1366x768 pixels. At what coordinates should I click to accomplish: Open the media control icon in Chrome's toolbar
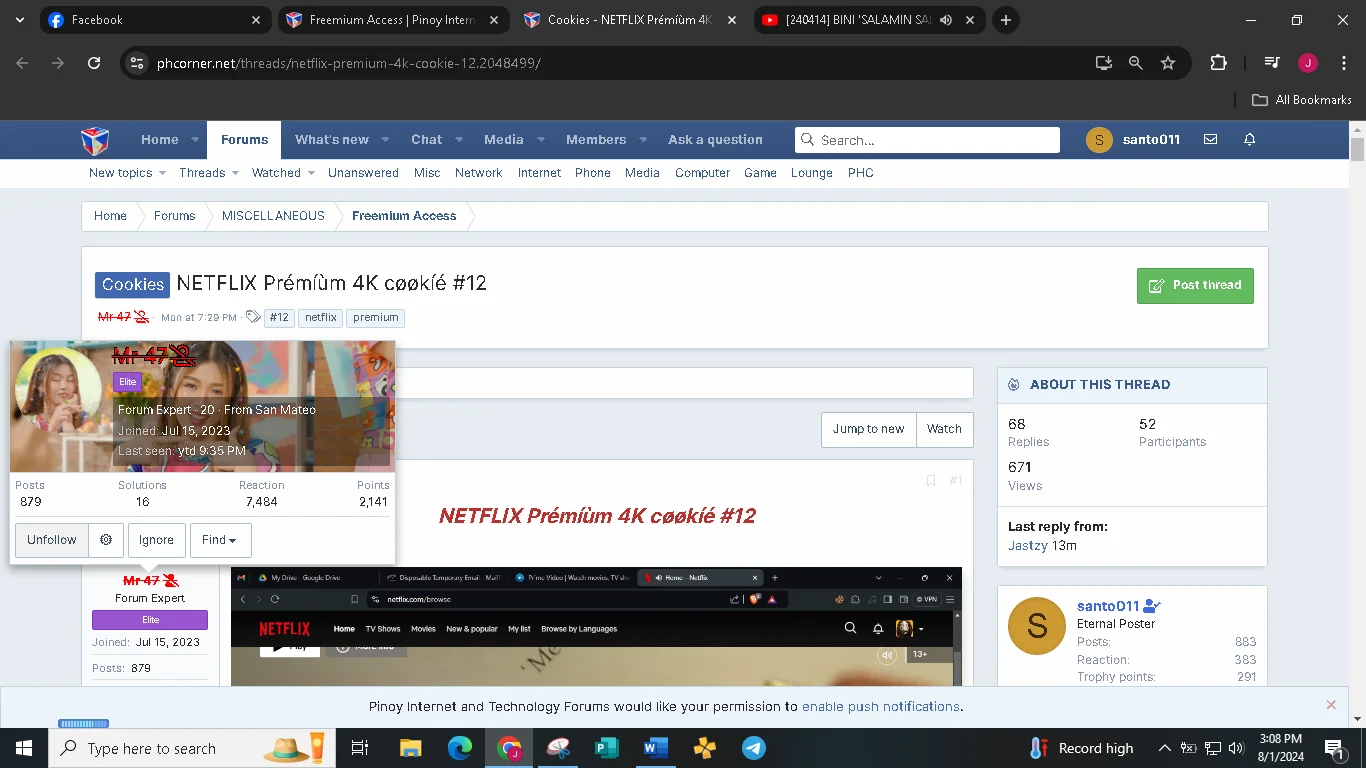coord(1271,62)
